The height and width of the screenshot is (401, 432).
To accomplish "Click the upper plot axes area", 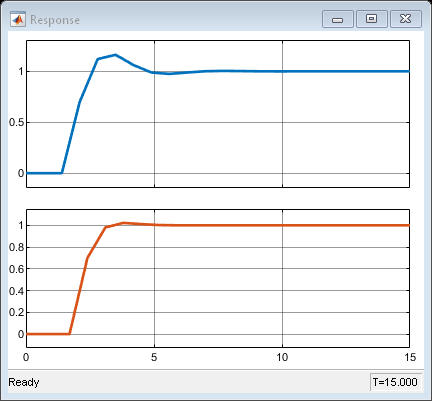I will pos(218,114).
